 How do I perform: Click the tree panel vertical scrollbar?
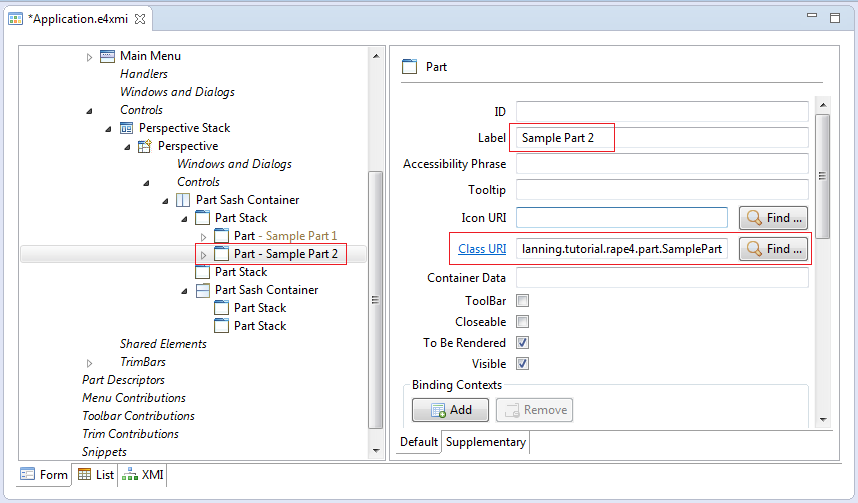[x=376, y=300]
